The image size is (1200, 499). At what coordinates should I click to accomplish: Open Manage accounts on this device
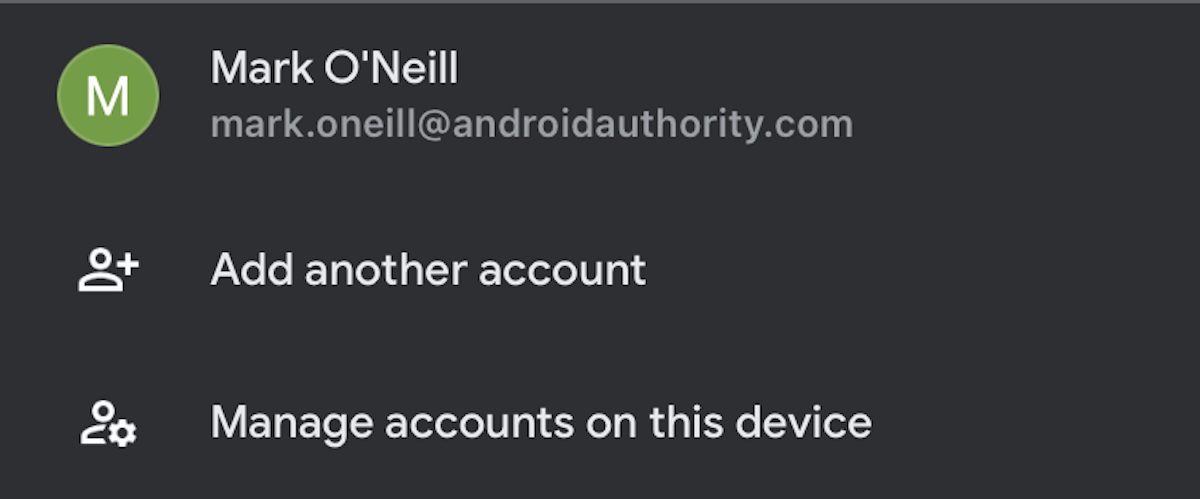click(x=540, y=423)
